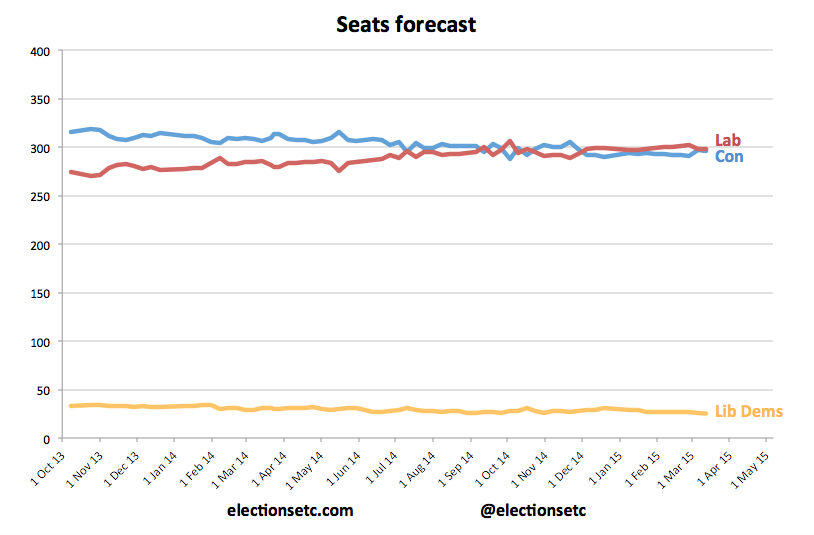This screenshot has height=535, width=814.
Task: Click the 50 y-axis label
Action: click(x=41, y=391)
